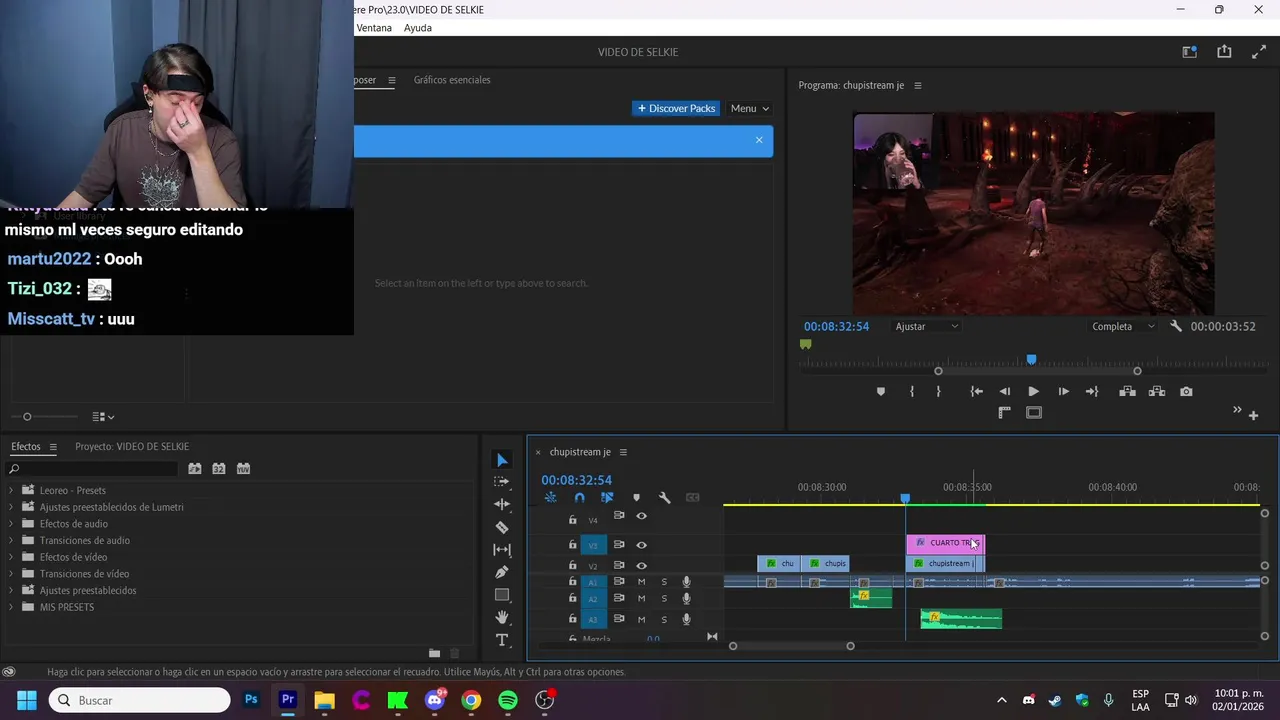
Task: Toggle sync lock on track V2
Action: 619,565
